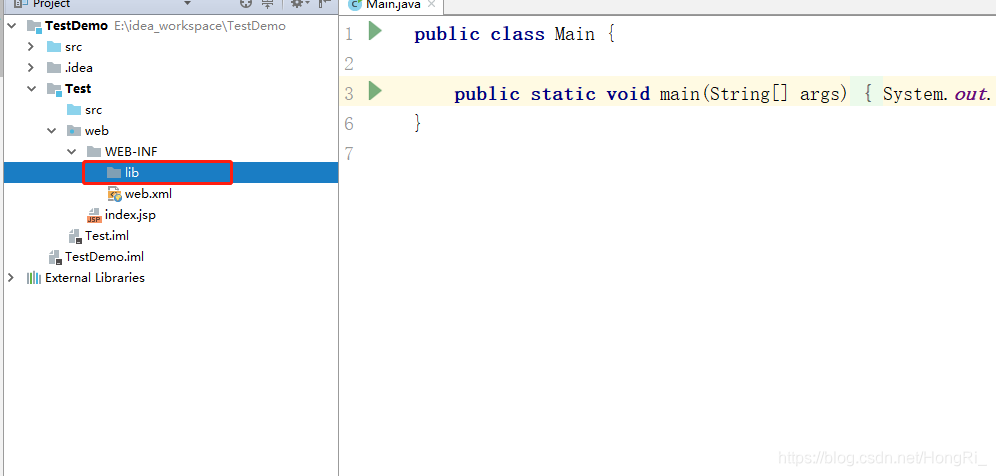Click the External Libraries icon
This screenshot has height=476, width=996.
coord(34,278)
